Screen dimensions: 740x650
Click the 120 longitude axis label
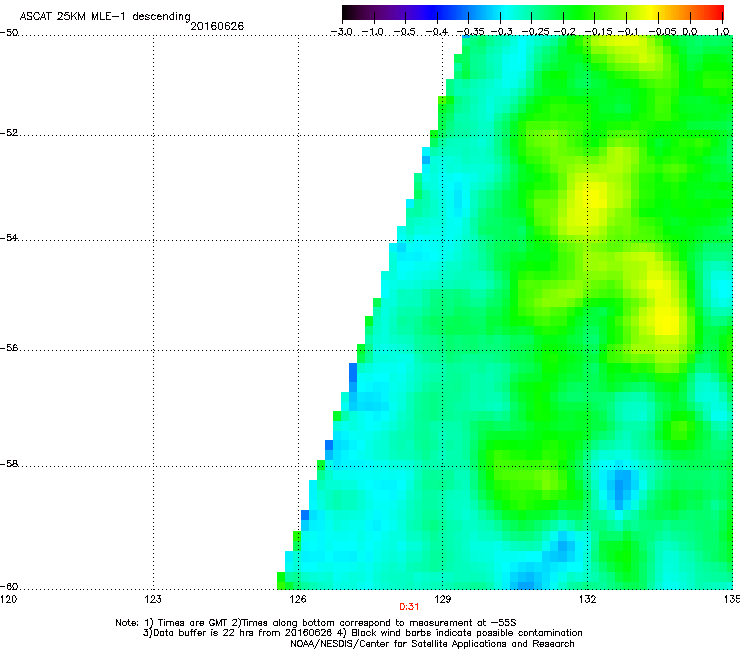tap(8, 599)
